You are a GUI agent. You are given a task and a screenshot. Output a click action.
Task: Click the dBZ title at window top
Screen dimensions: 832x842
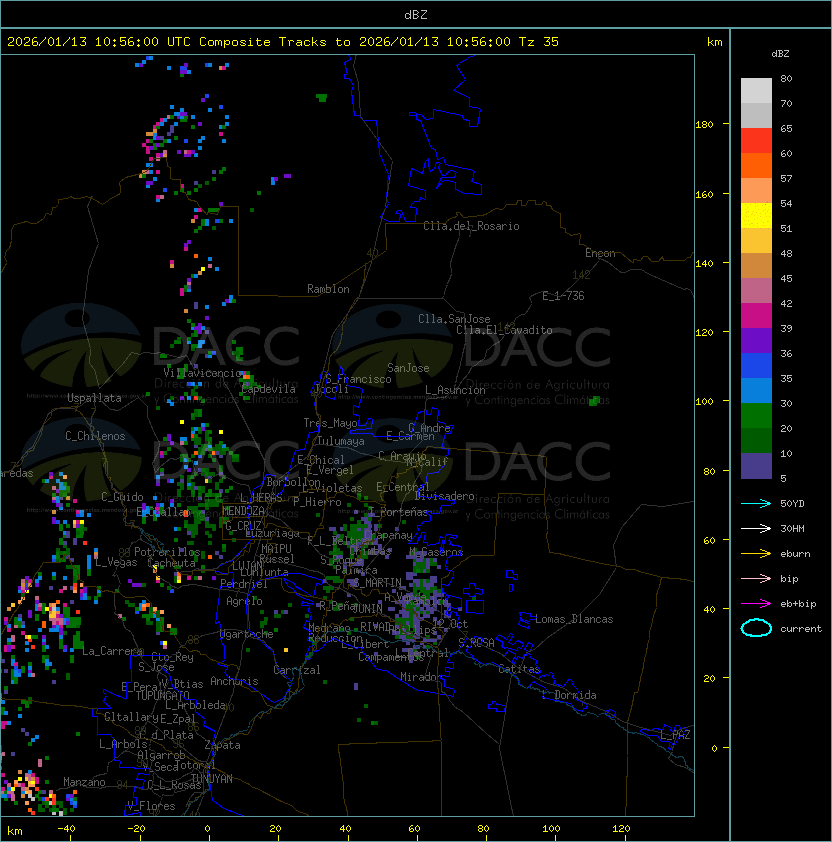416,14
